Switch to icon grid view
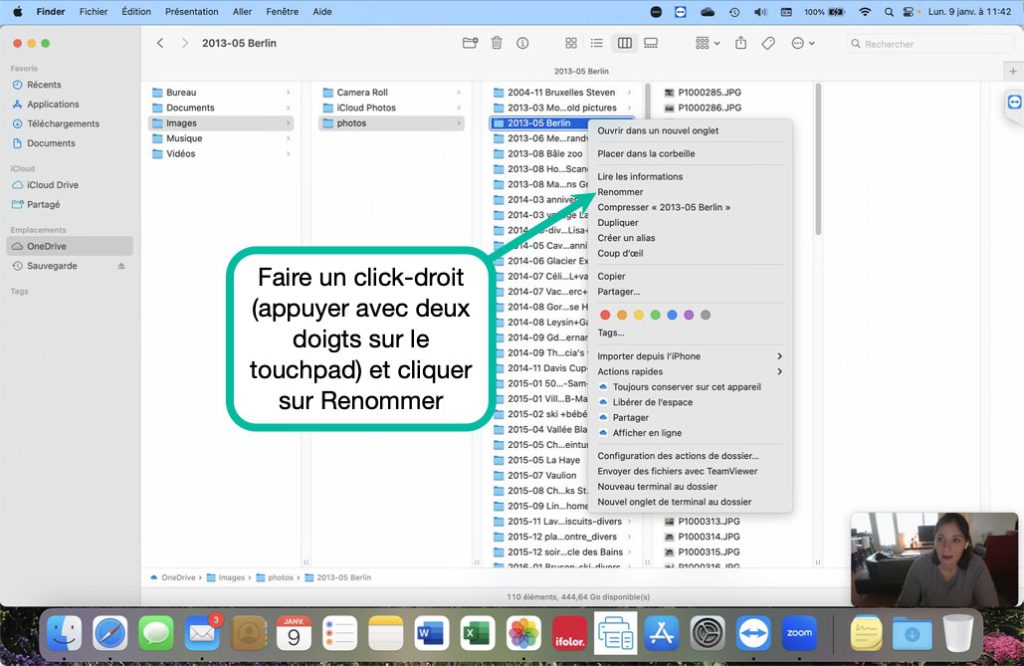The width and height of the screenshot is (1024, 666). tap(571, 43)
